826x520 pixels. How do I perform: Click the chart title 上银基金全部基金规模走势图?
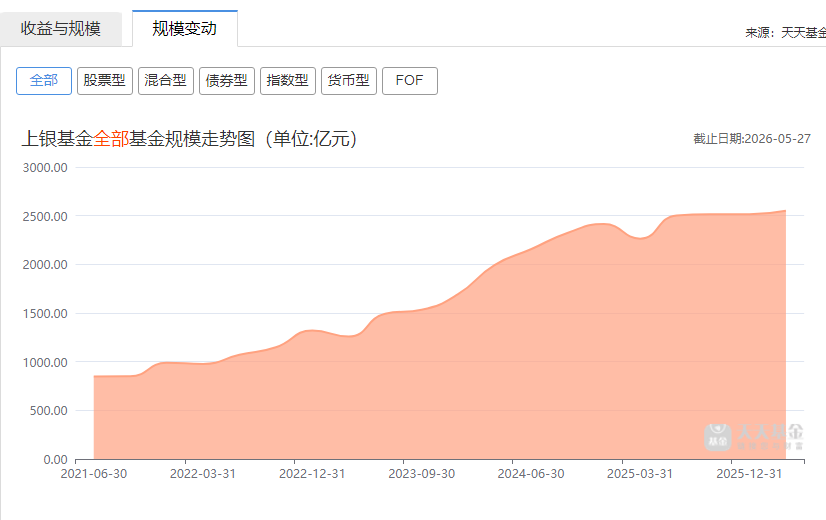tap(189, 139)
